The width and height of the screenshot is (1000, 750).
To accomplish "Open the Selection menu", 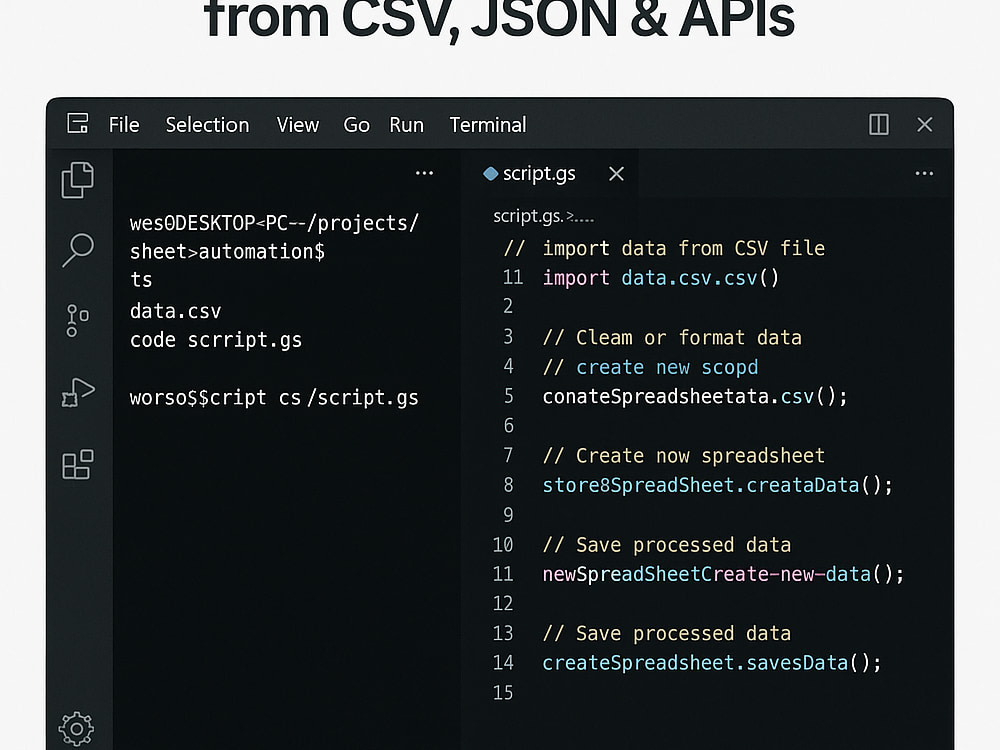I will pos(207,124).
